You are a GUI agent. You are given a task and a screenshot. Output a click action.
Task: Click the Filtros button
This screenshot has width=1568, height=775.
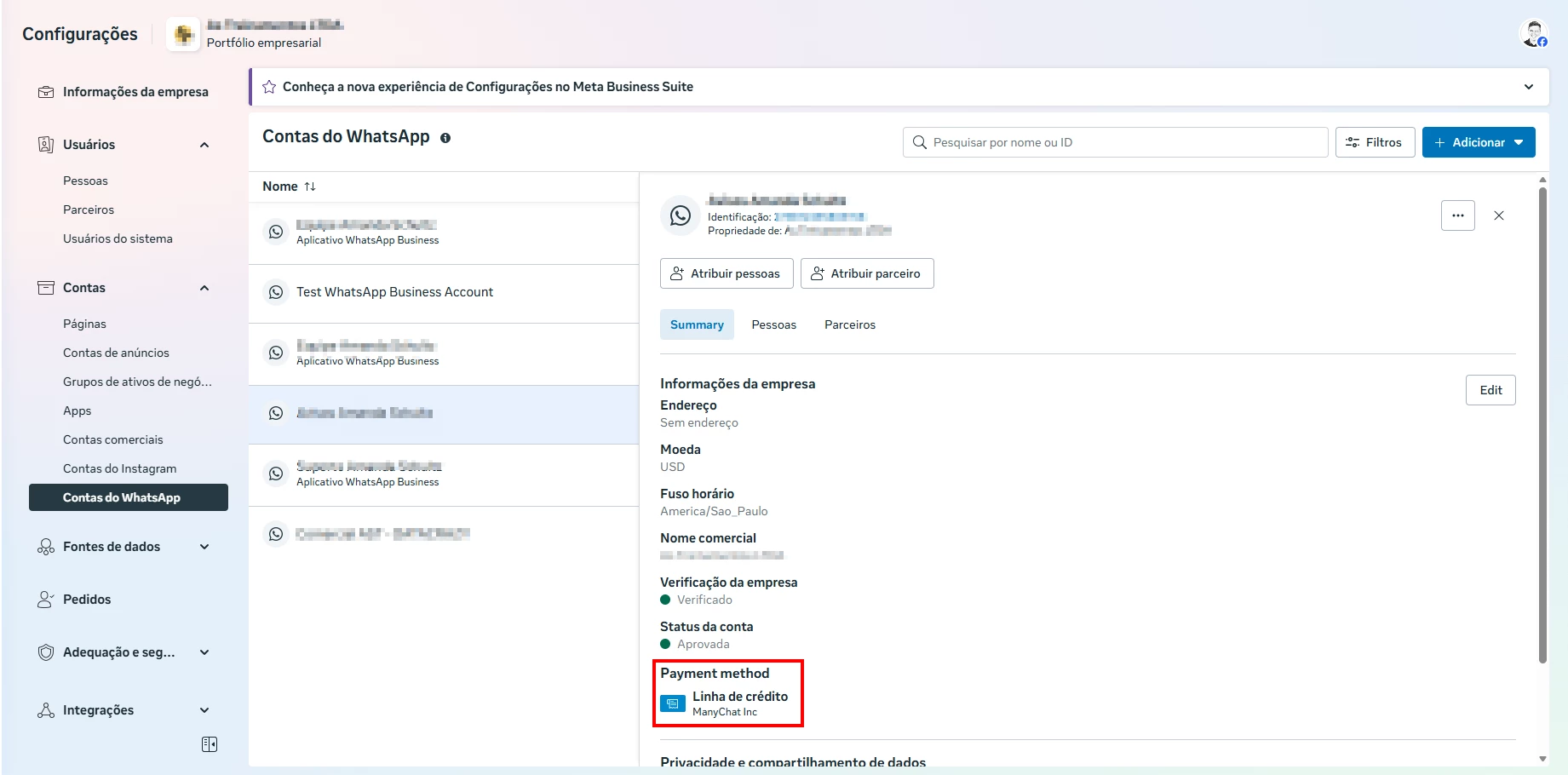[1375, 142]
